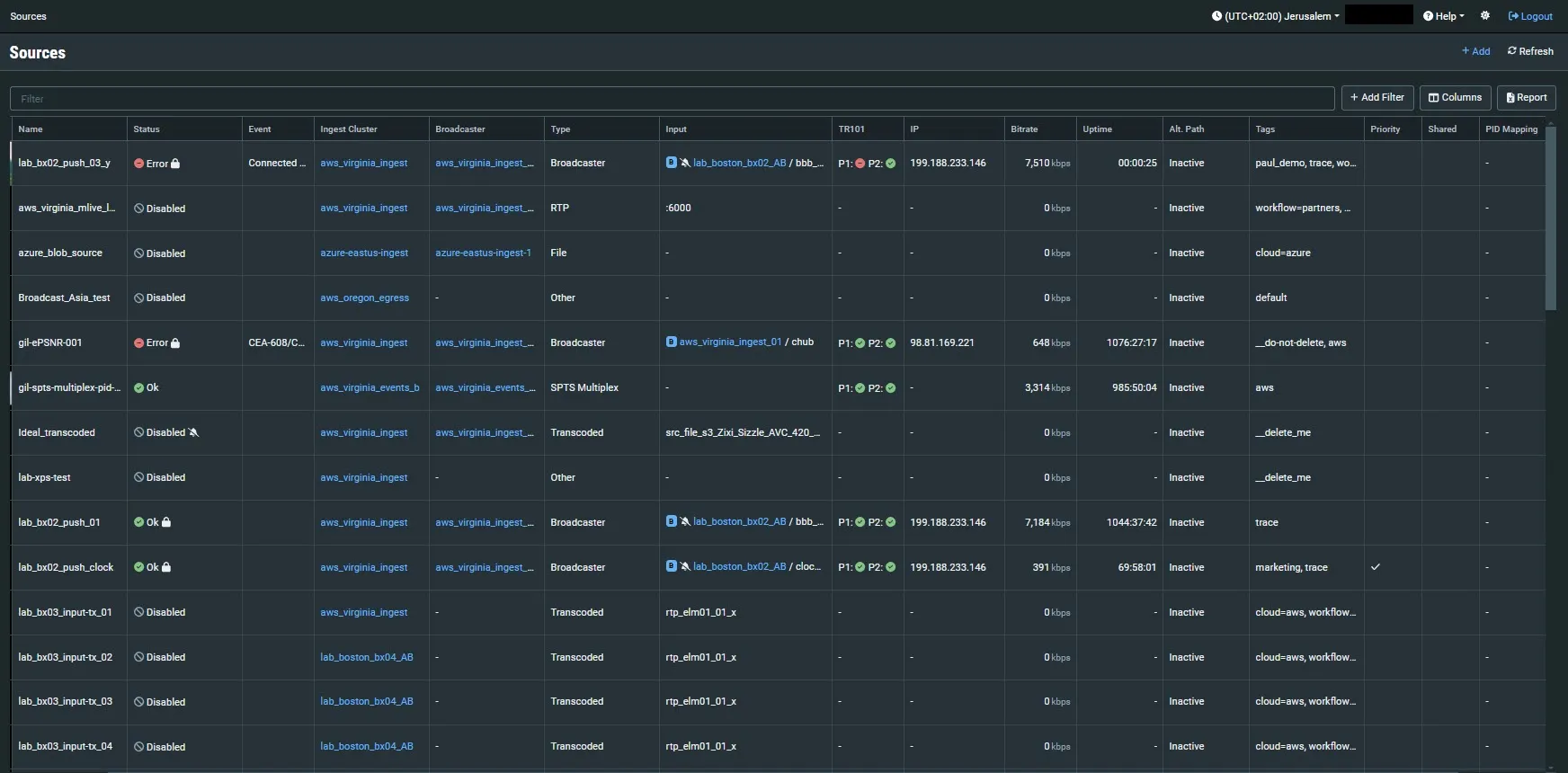Sort by the Bitrate column header

[x=1024, y=129]
